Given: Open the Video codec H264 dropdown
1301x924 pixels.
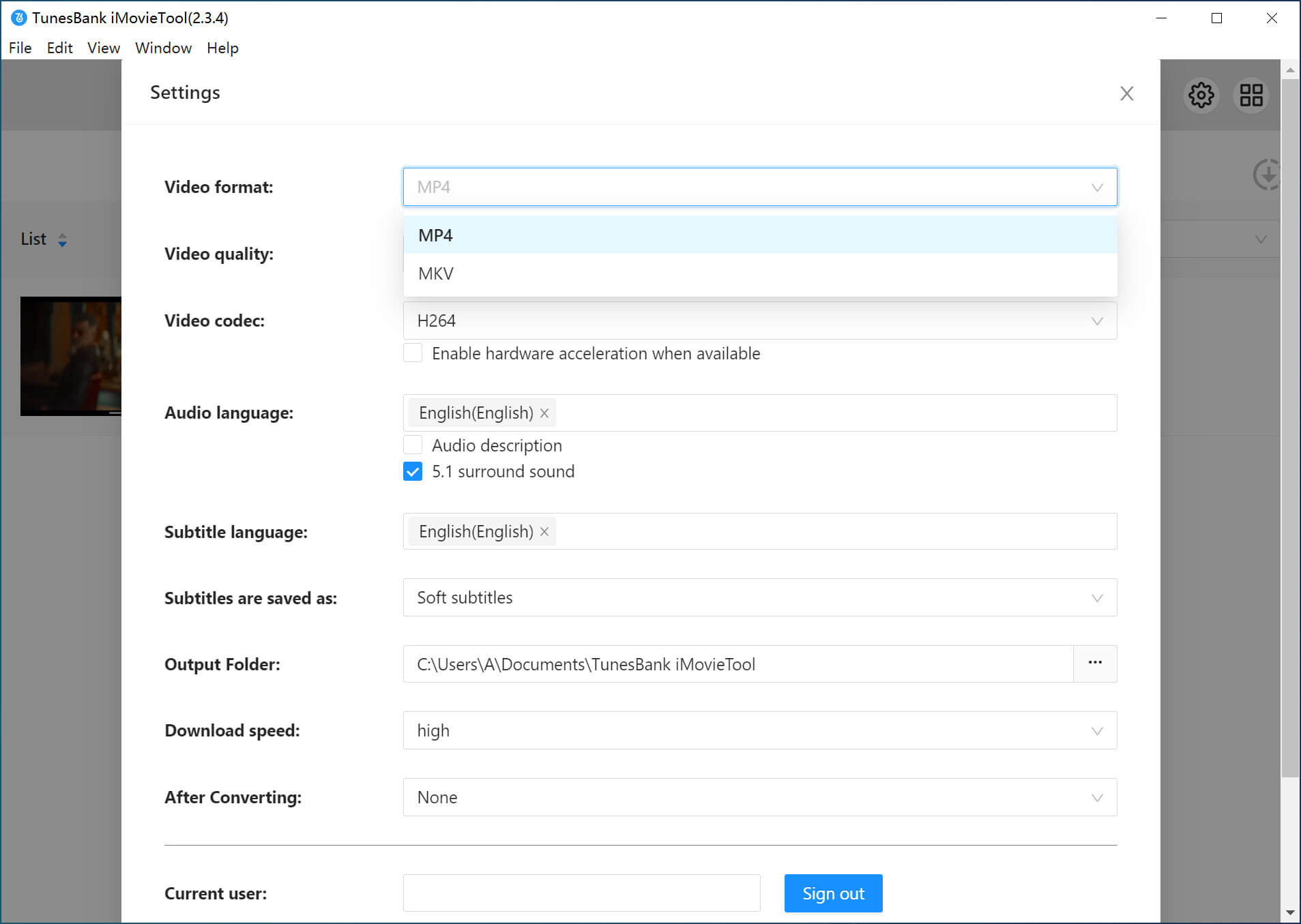Looking at the screenshot, I should [x=760, y=321].
